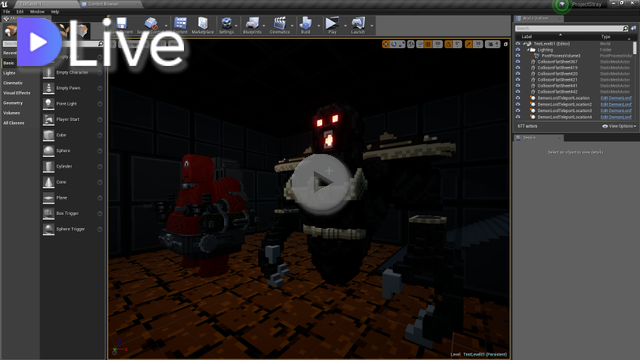
Task: Open the Launch options dropdown arrow
Action: pyautogui.click(x=372, y=26)
